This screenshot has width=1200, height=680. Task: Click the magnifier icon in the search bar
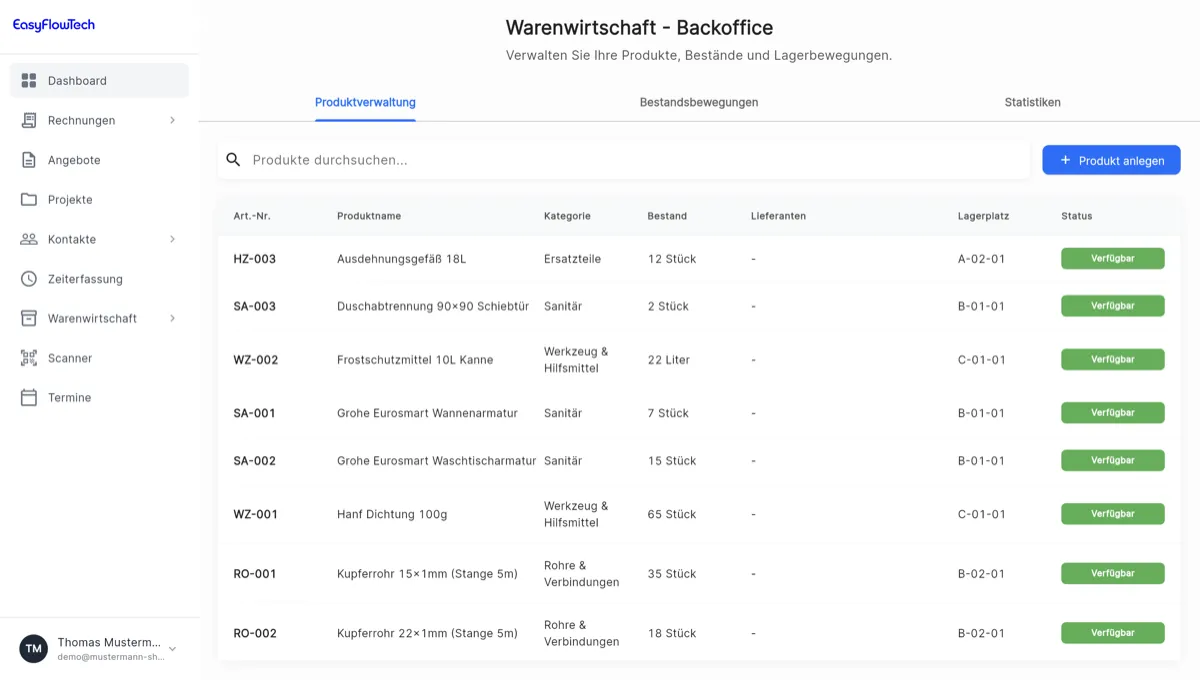(233, 159)
